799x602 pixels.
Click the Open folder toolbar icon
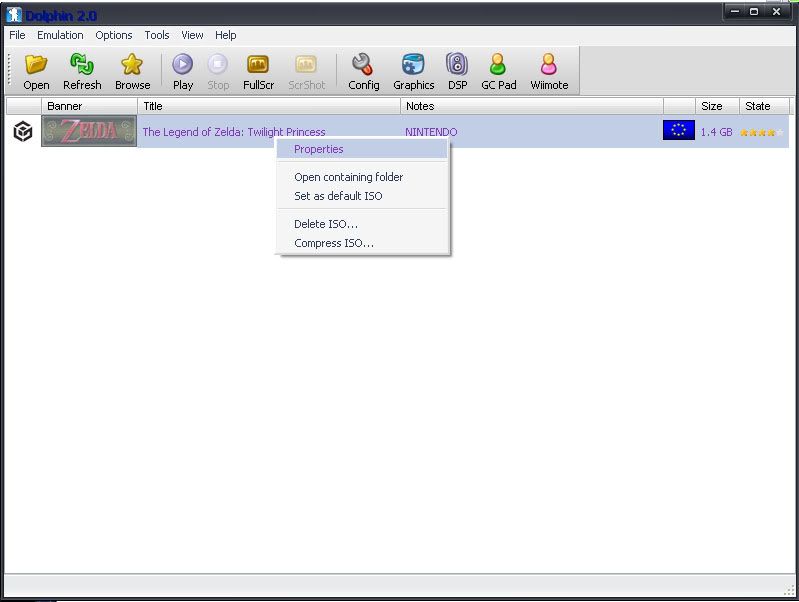pos(36,65)
